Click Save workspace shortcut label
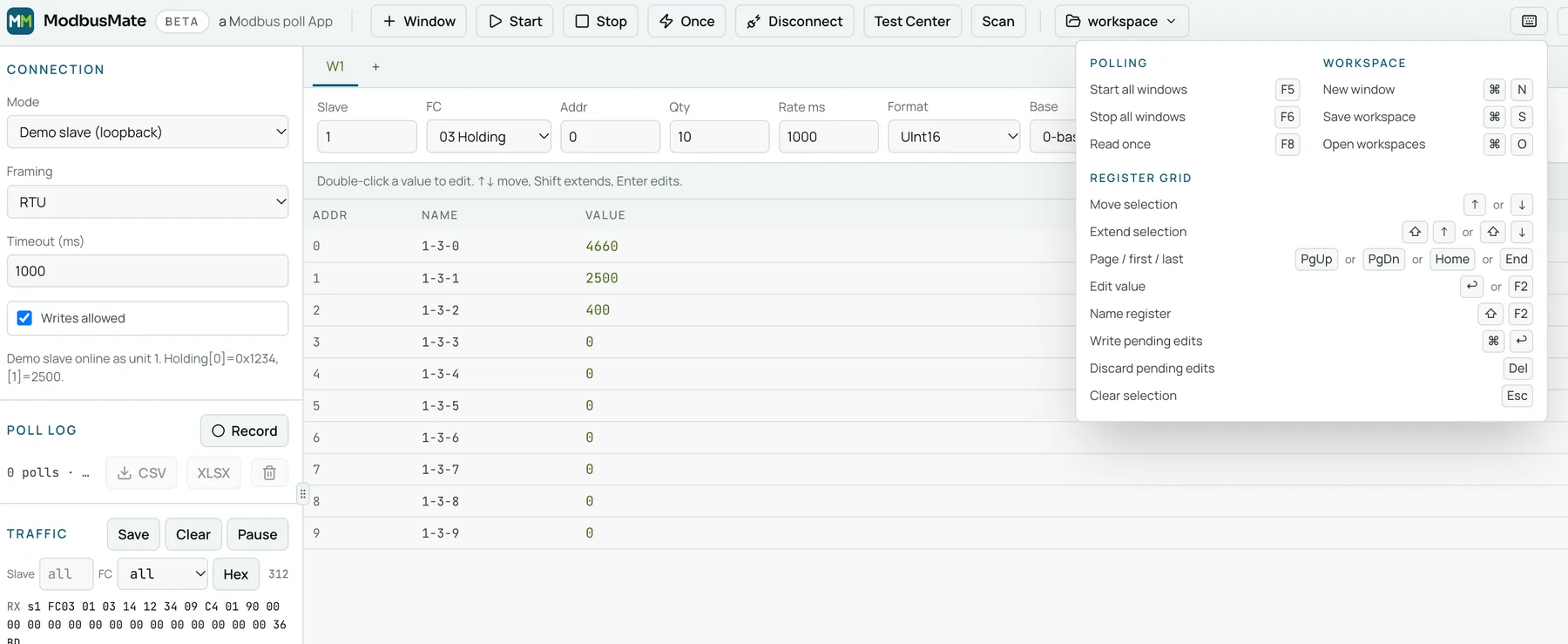Image resolution: width=1568 pixels, height=644 pixels. (x=1369, y=117)
